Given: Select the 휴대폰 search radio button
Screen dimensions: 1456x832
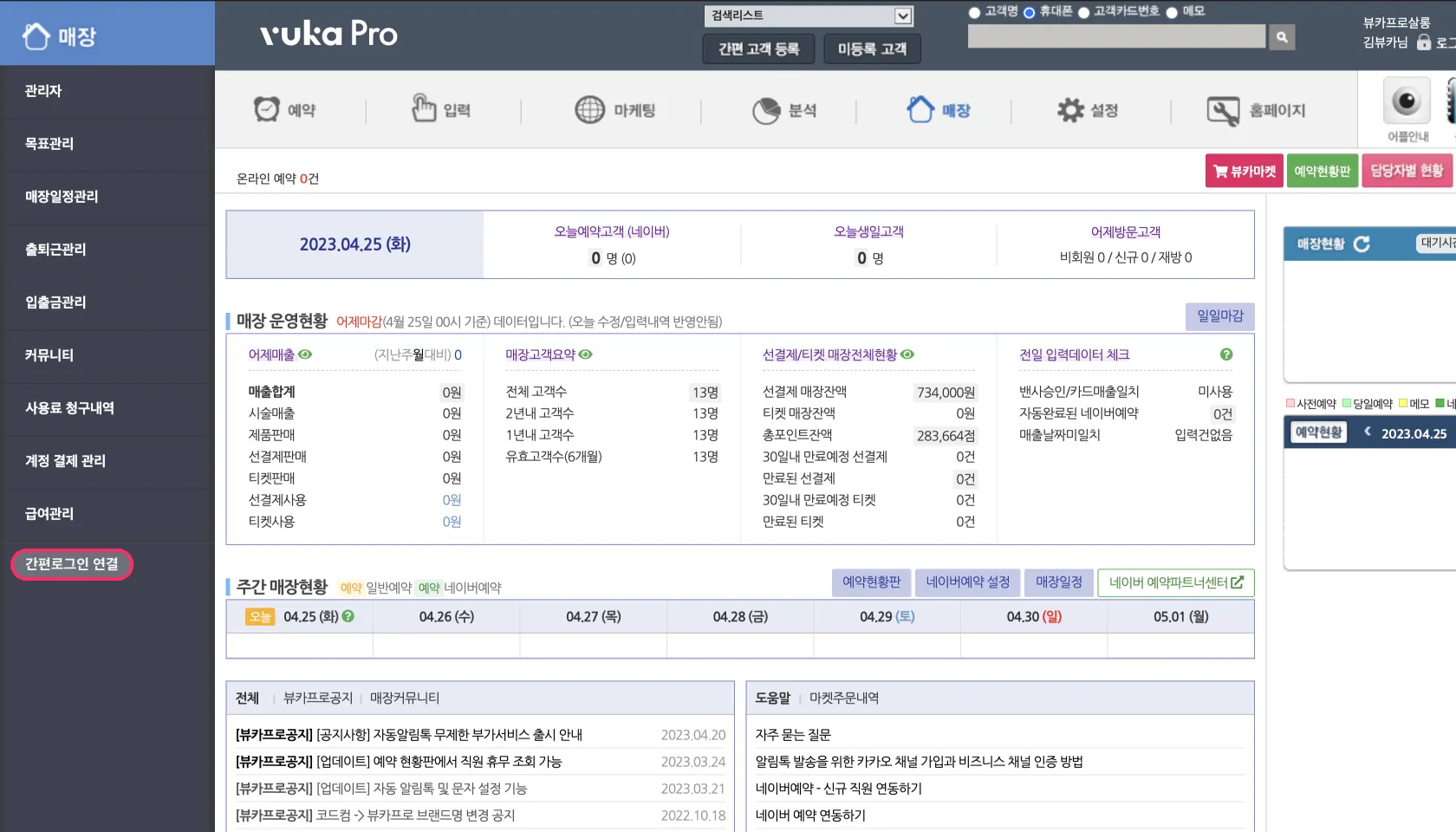Looking at the screenshot, I should click(1030, 12).
